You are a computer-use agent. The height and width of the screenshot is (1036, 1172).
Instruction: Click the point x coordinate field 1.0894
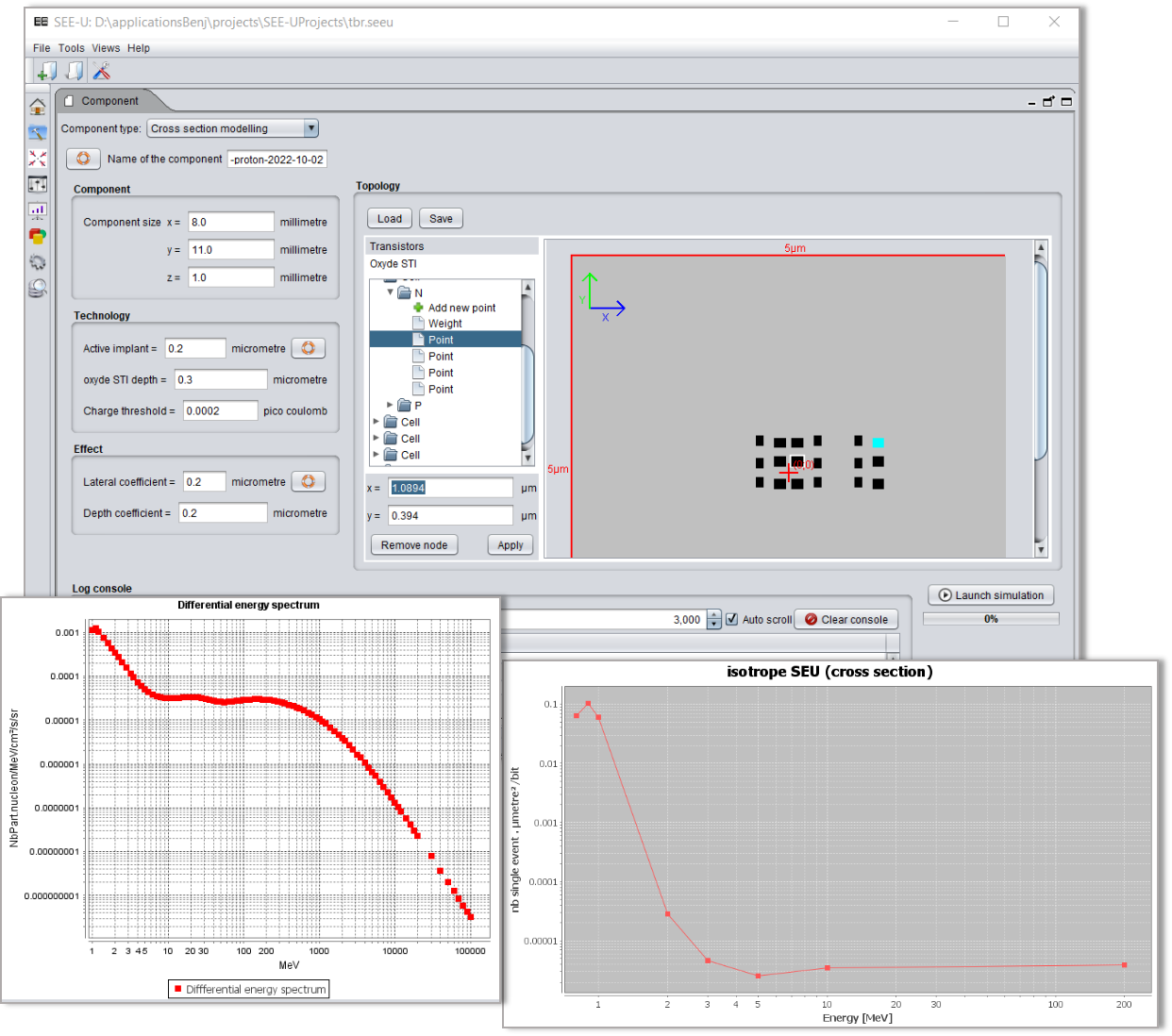451,488
